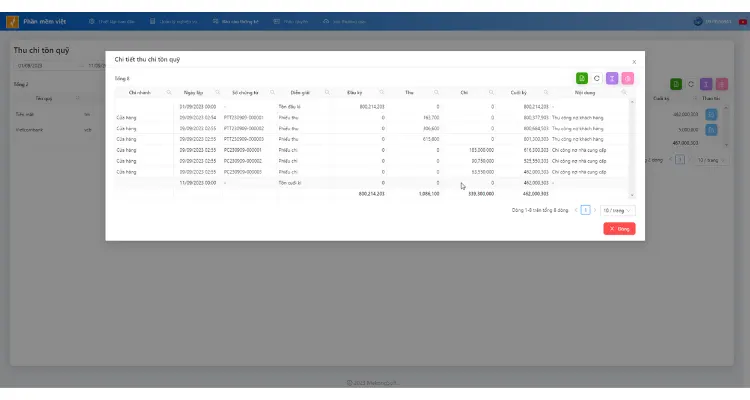
Task: Go to next page in dialog pagination
Action: coord(595,210)
